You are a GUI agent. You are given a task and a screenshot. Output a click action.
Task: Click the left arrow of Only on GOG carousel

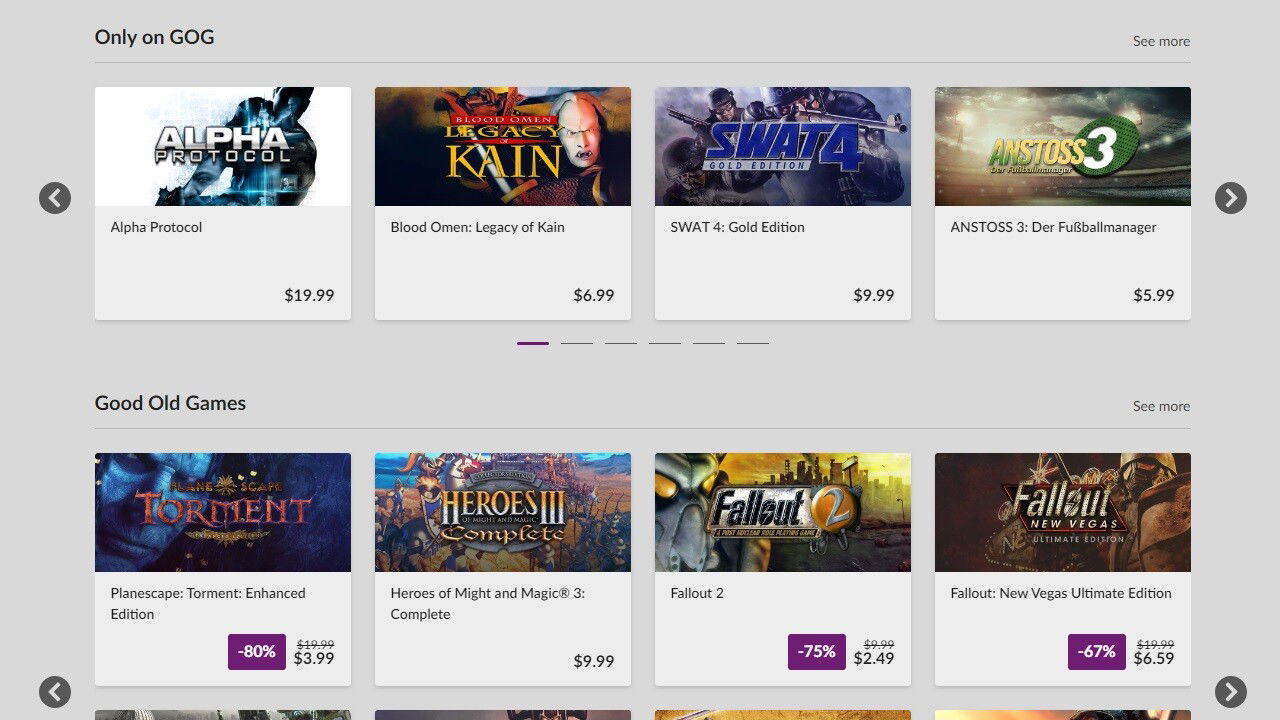coord(55,198)
